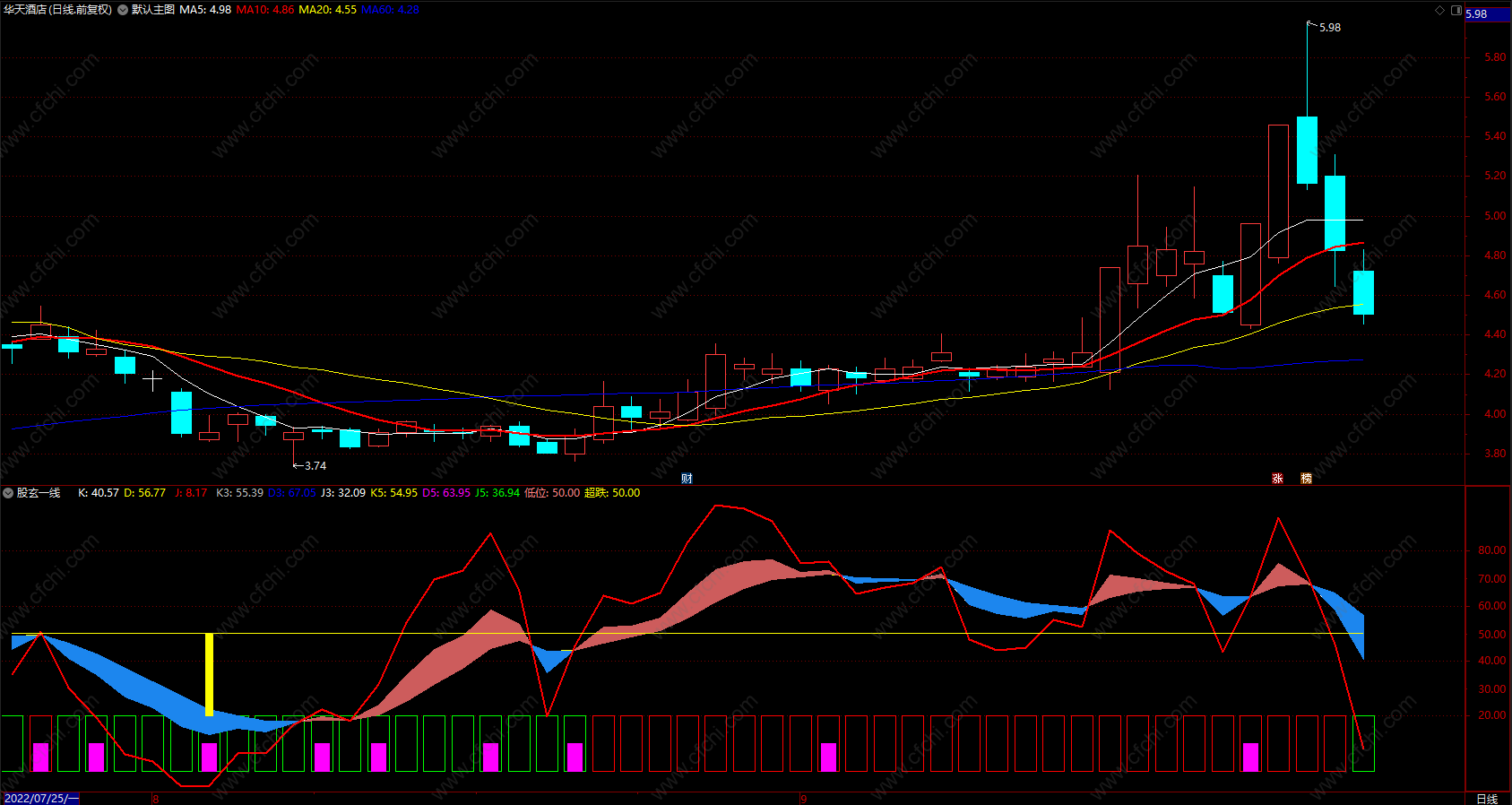This screenshot has height=805, width=1512.
Task: Click the 2022/07/25/一 date label
Action: (41, 798)
